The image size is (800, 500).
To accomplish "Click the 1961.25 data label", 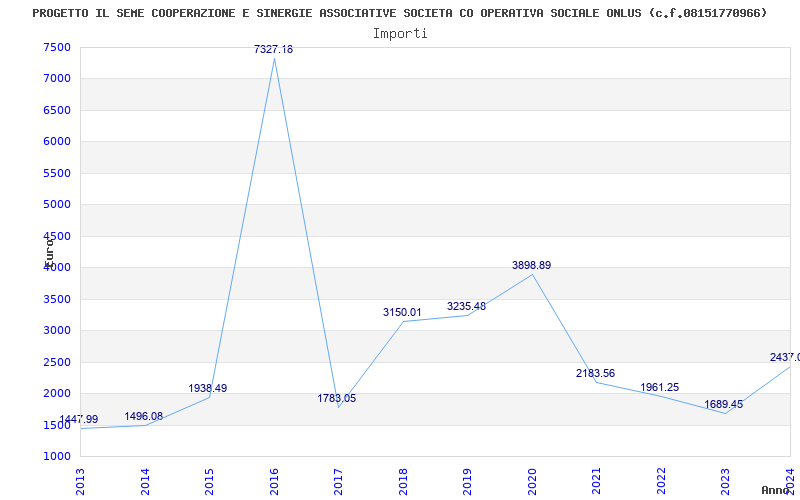I will (660, 387).
